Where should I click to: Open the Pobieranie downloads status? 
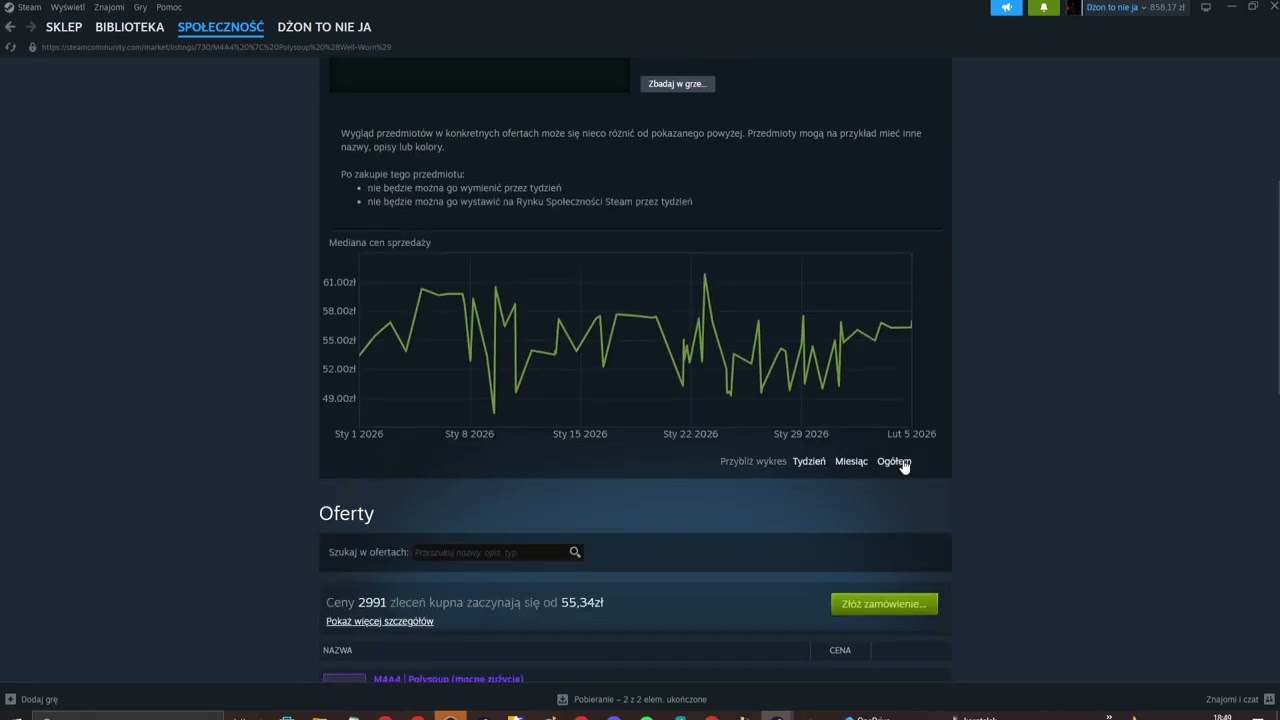click(639, 699)
